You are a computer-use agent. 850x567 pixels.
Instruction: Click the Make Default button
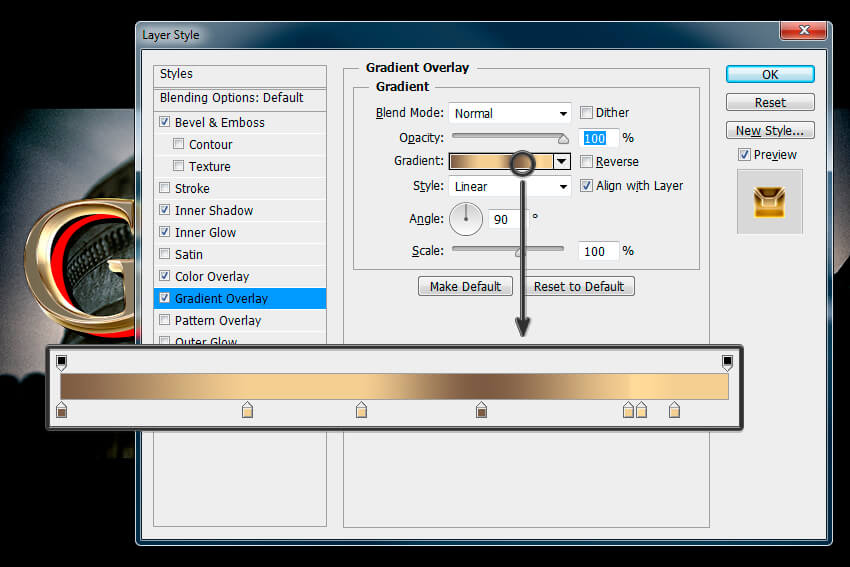pyautogui.click(x=465, y=286)
